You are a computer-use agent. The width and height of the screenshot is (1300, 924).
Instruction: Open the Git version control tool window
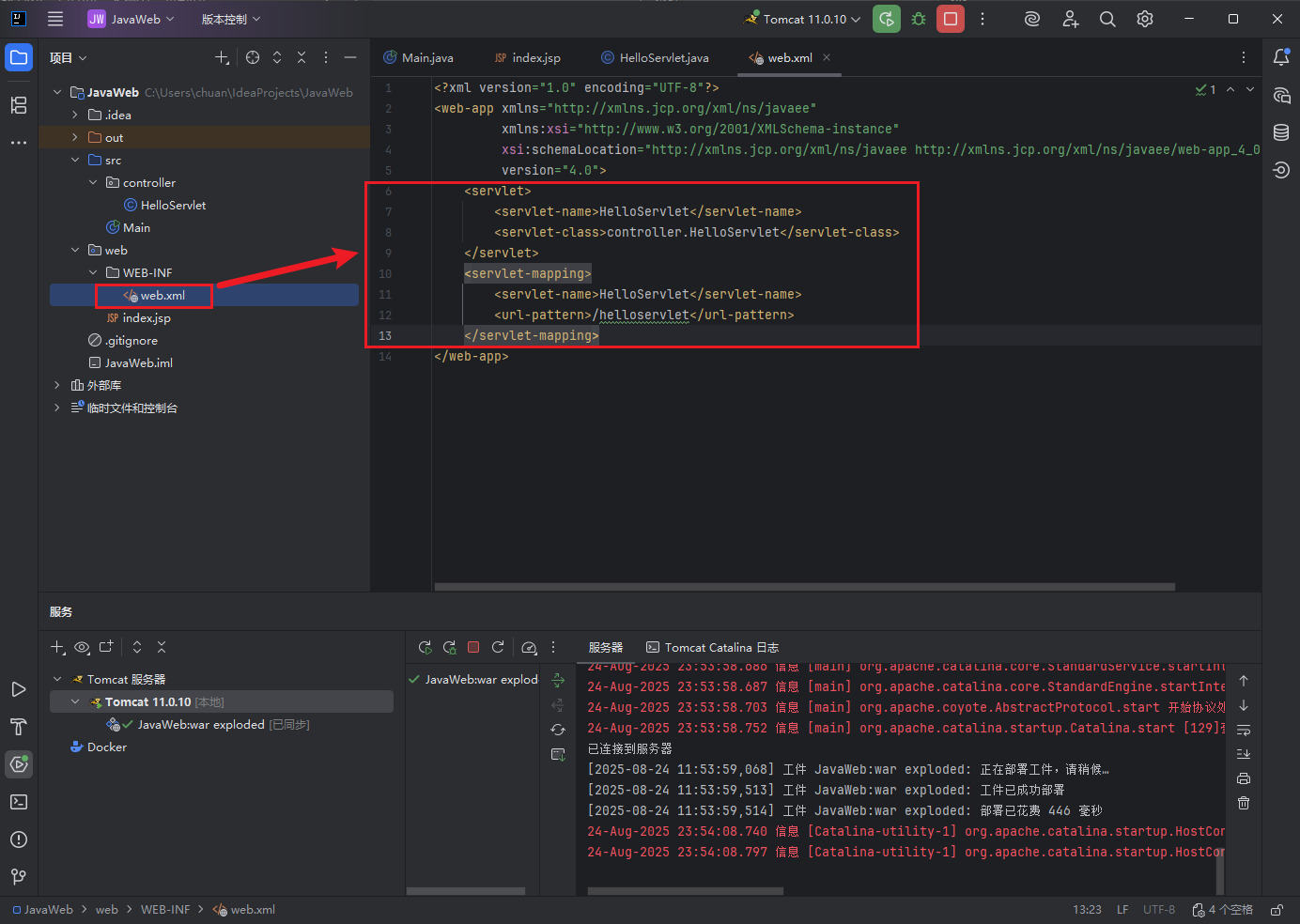19,877
